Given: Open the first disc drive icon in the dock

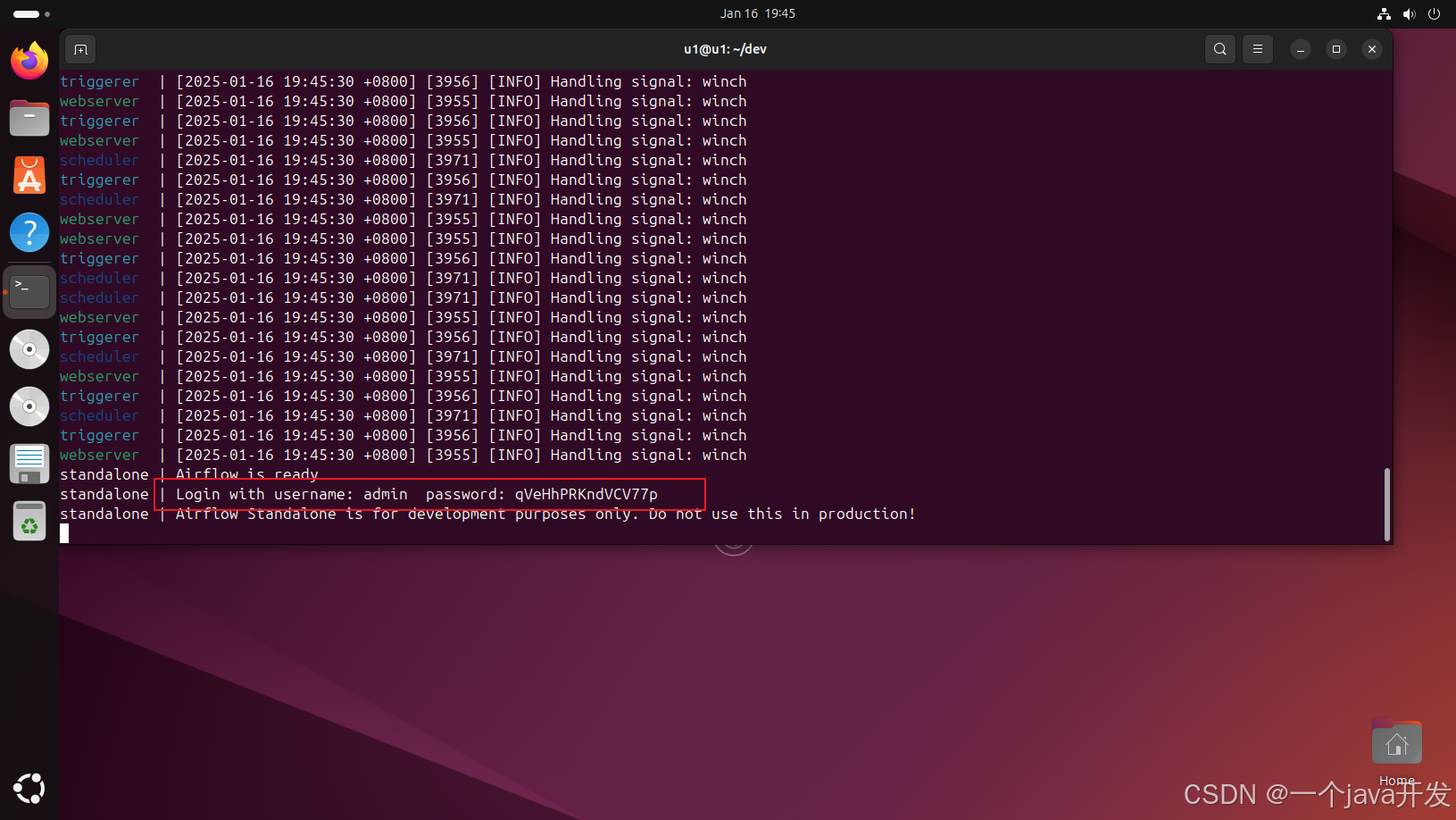Looking at the screenshot, I should tap(29, 349).
